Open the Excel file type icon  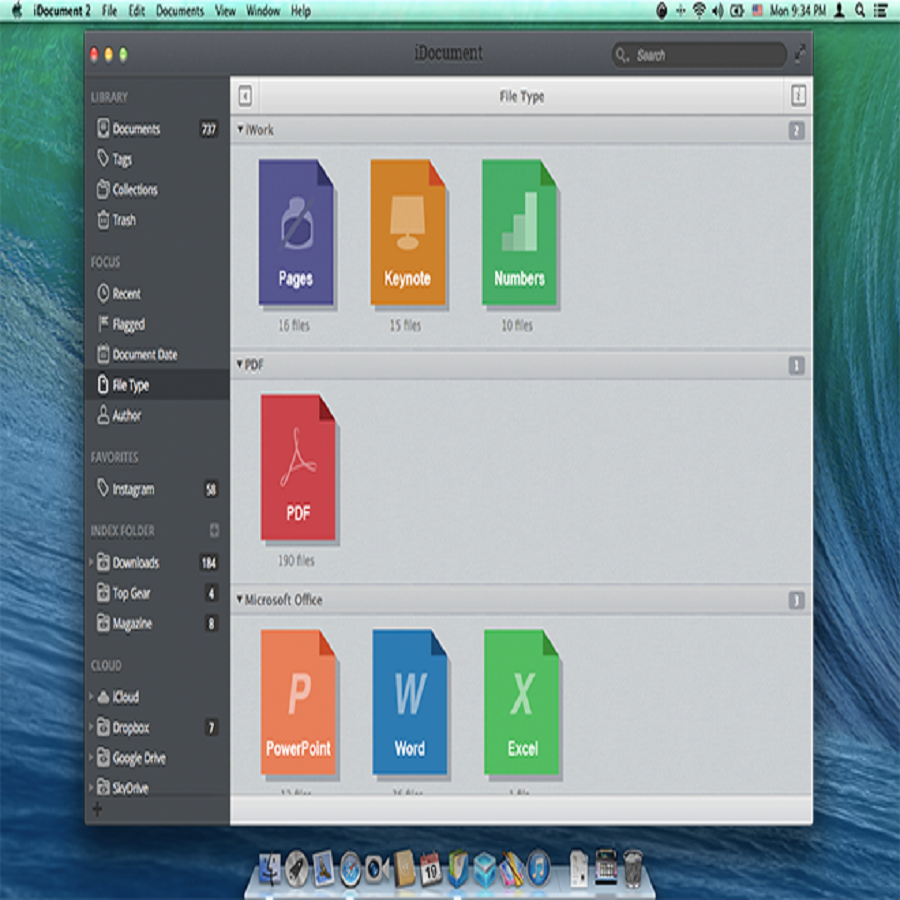coord(522,703)
